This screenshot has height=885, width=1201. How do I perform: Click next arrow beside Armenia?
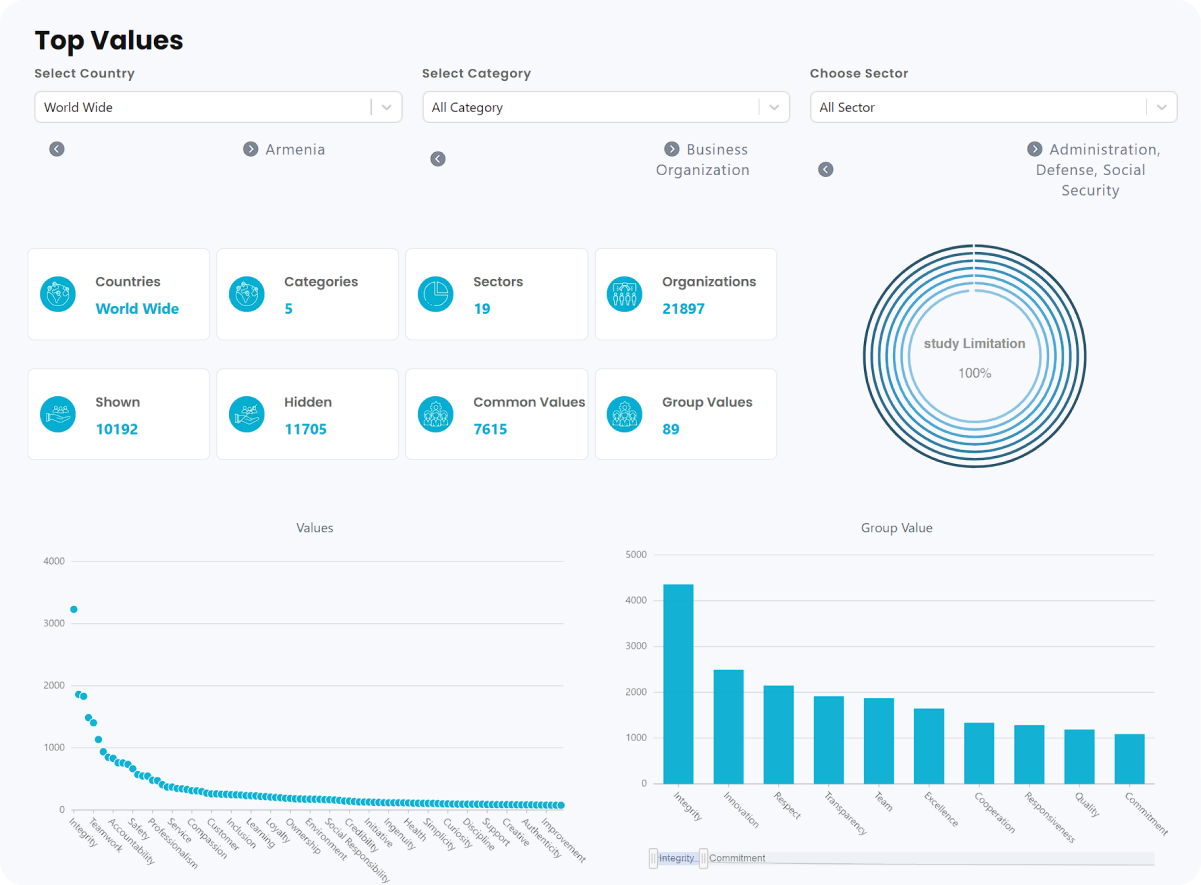pyautogui.click(x=251, y=149)
